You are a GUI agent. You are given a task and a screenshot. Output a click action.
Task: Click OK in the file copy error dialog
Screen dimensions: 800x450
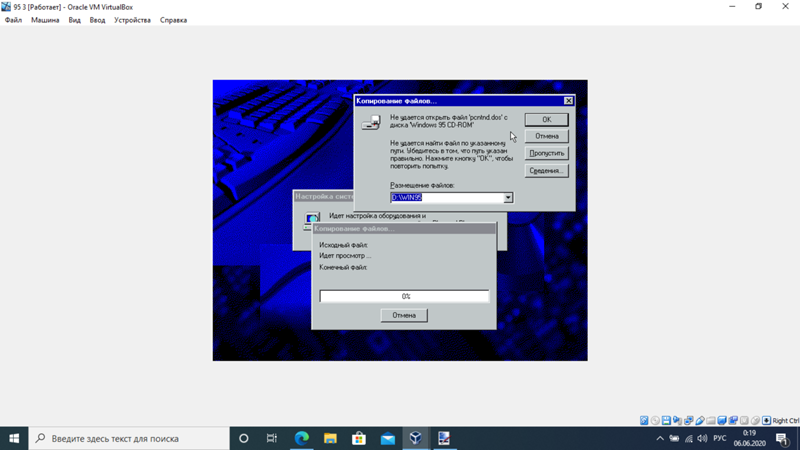(x=546, y=119)
